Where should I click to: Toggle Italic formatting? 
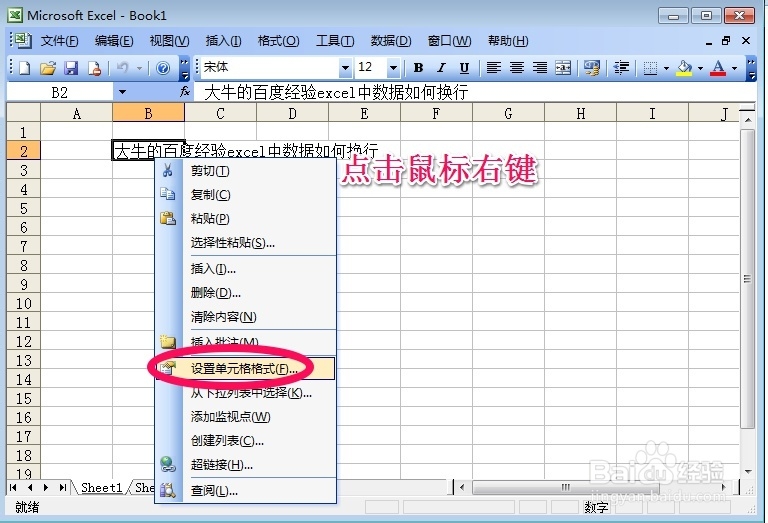pos(441,68)
